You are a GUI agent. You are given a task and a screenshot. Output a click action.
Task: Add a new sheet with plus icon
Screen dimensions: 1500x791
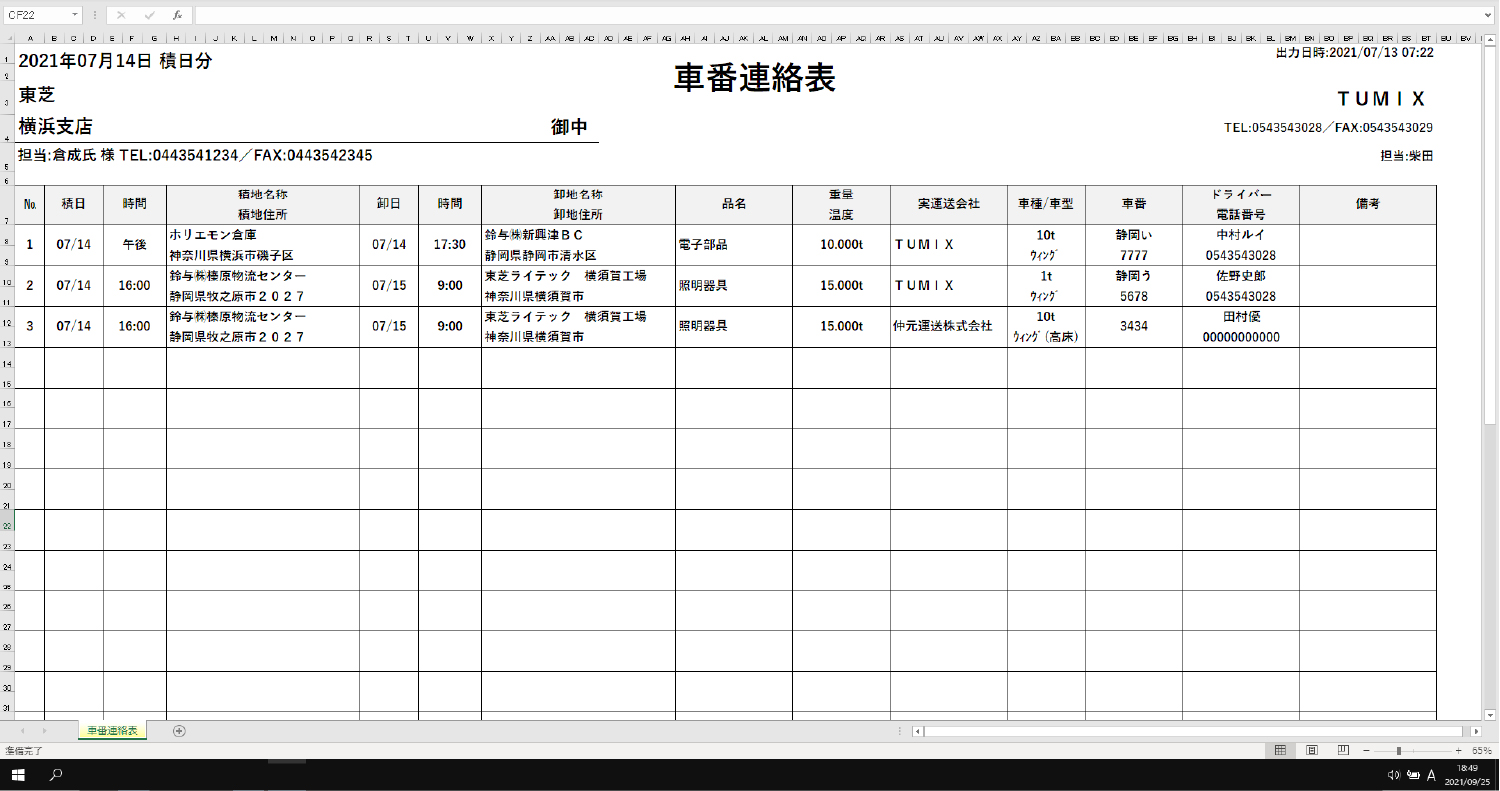[179, 731]
